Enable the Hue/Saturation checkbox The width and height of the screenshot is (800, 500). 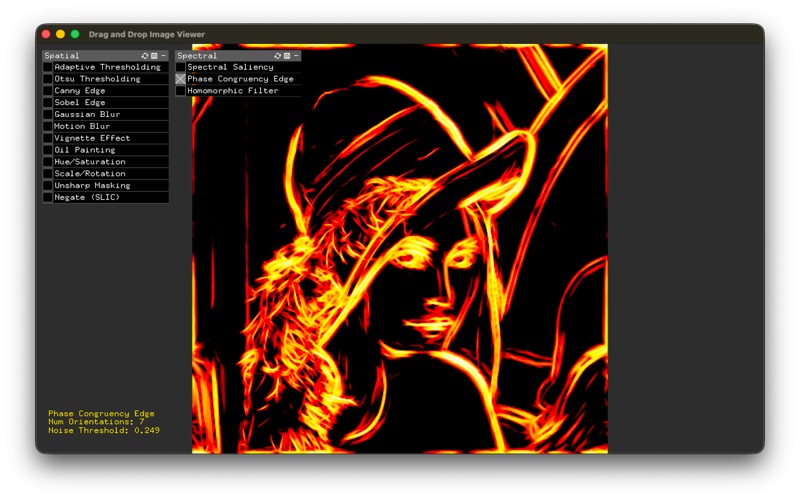click(x=48, y=162)
